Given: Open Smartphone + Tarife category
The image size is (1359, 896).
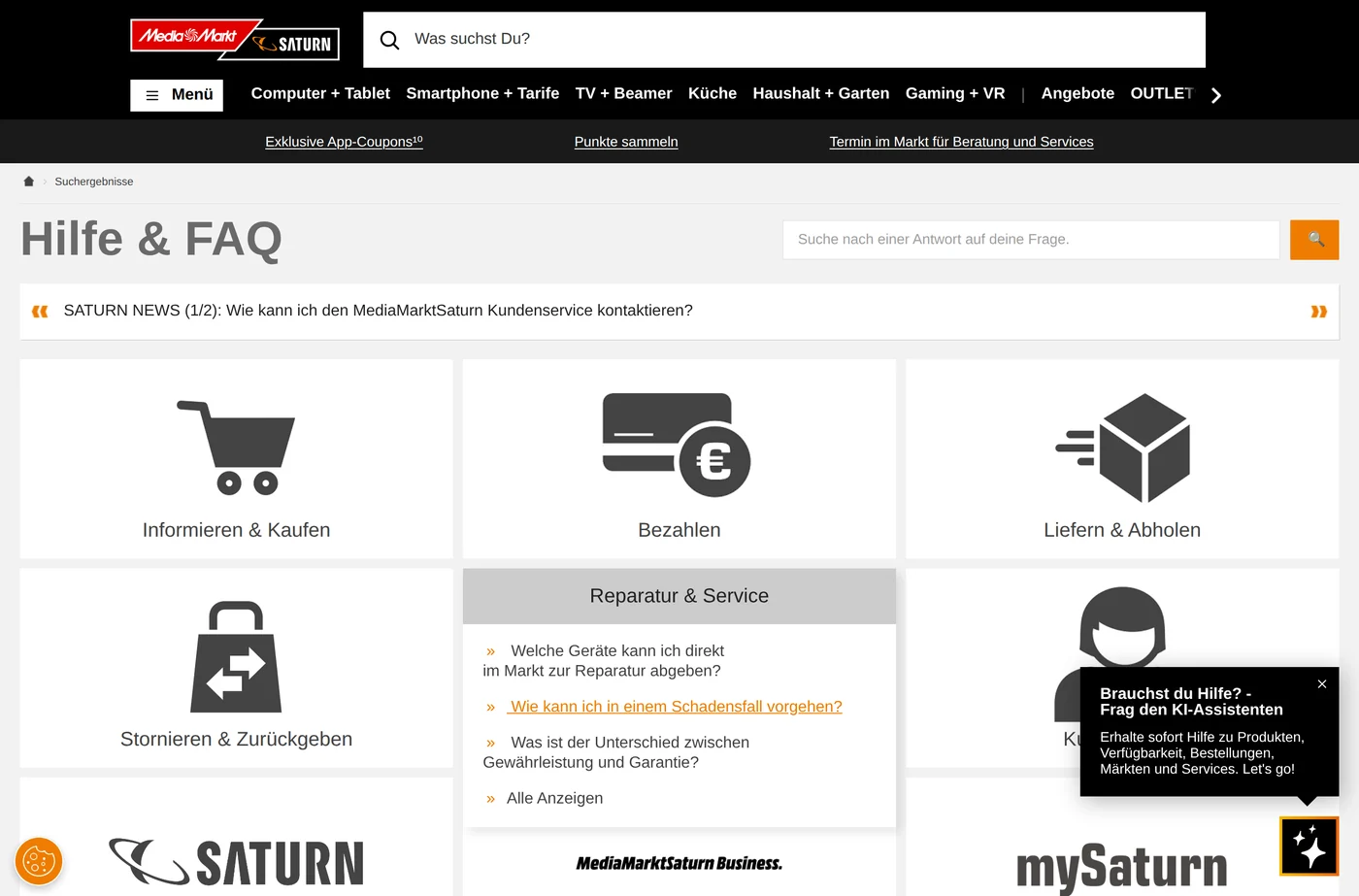Looking at the screenshot, I should (482, 93).
